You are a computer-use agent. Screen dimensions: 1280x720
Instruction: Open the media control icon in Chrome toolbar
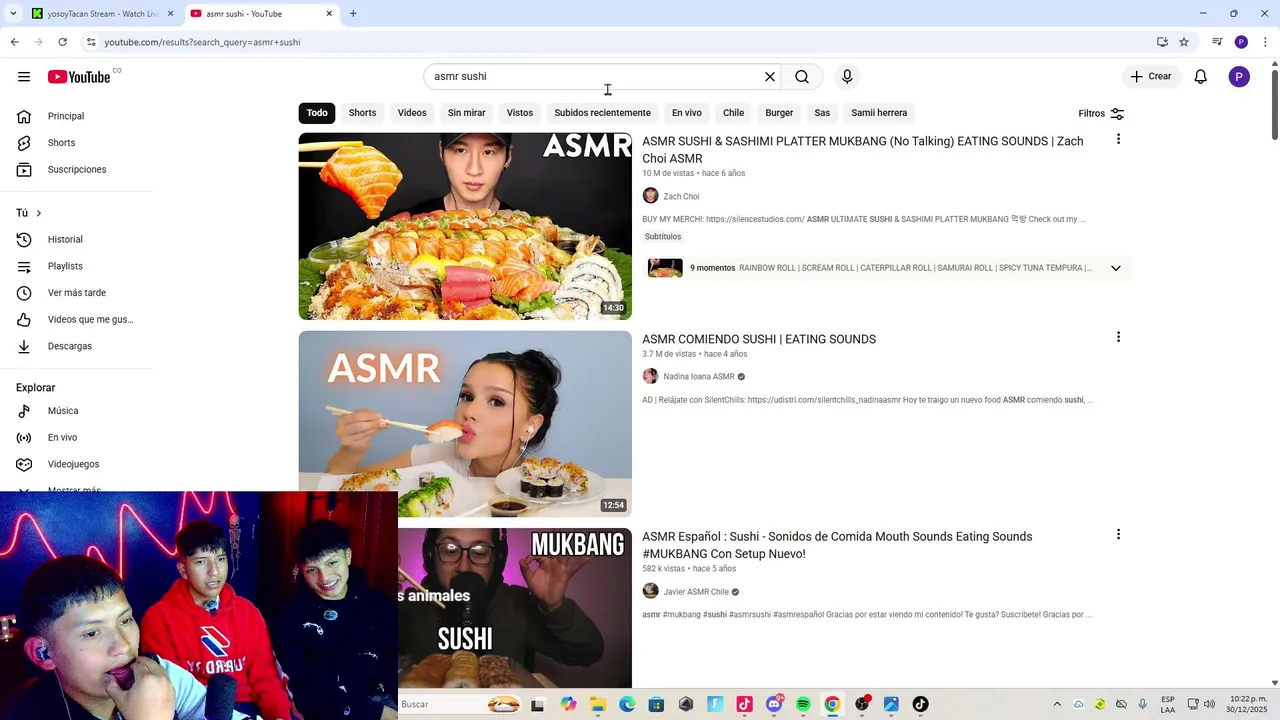coord(1217,42)
